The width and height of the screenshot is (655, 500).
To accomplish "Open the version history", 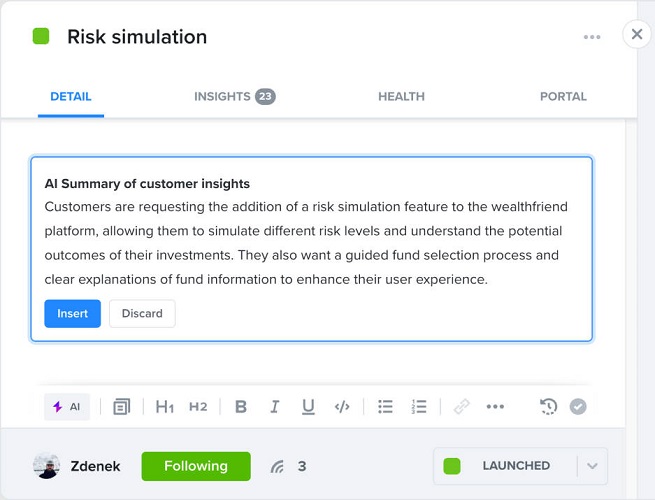I will pos(548,407).
